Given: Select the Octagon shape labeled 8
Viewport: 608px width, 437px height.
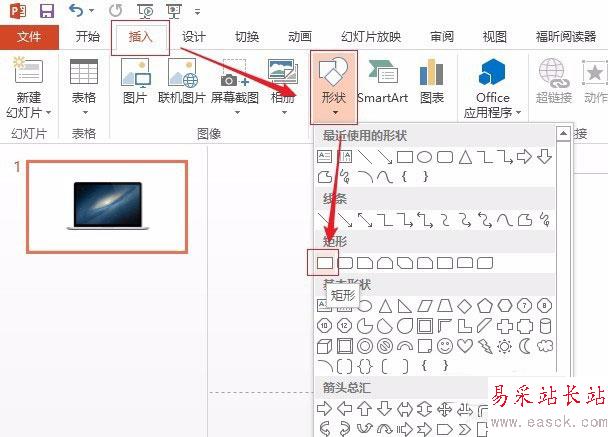Looking at the screenshot, I should coord(544,306).
